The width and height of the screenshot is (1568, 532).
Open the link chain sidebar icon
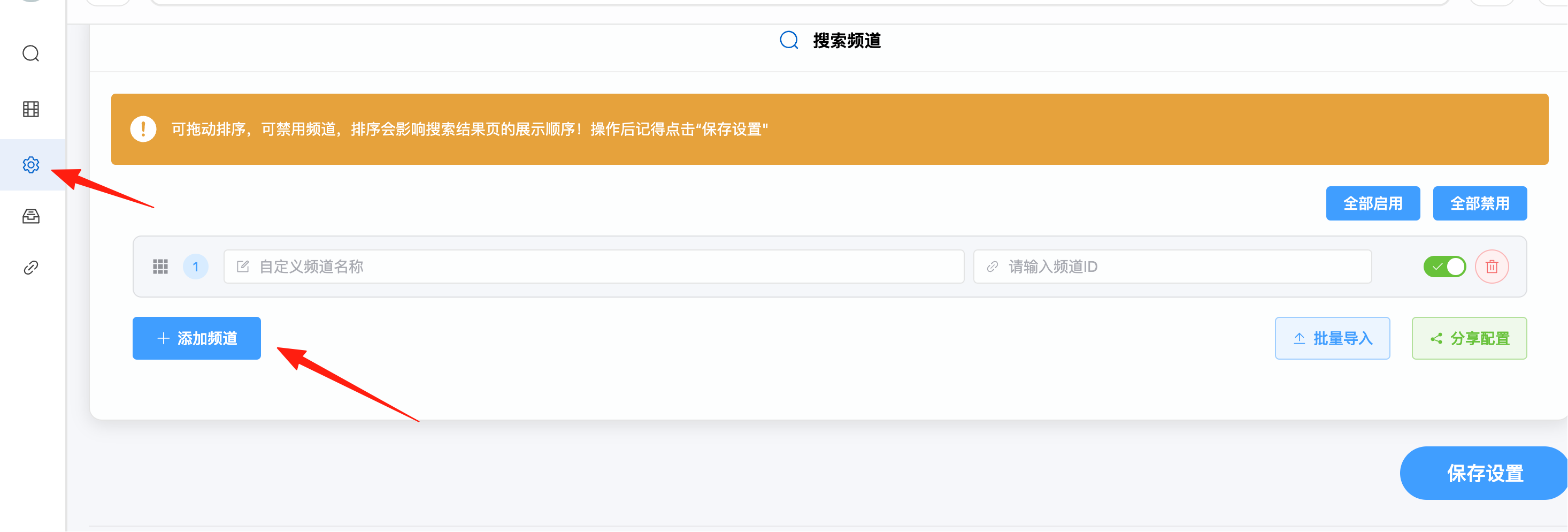pos(31,268)
